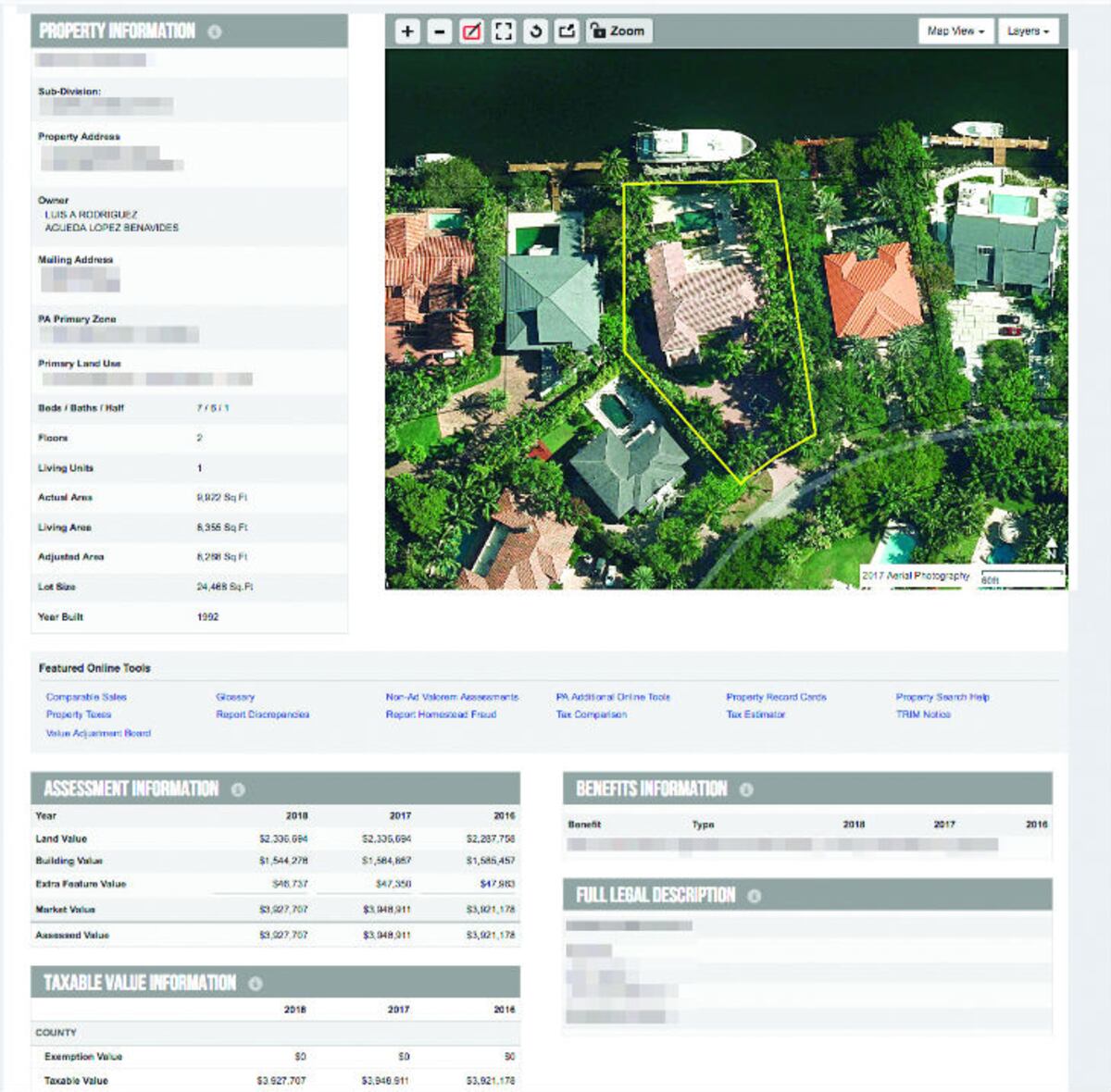Click info icon beside Full Legal Description
The width and height of the screenshot is (1111, 1092).
[754, 896]
